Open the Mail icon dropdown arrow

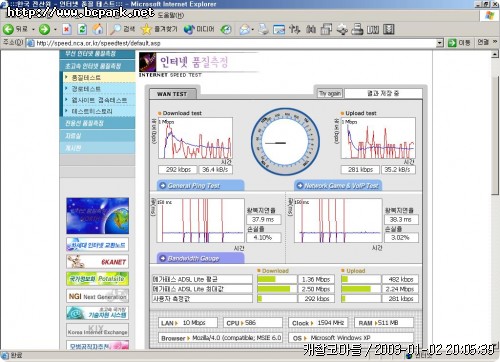pos(253,29)
